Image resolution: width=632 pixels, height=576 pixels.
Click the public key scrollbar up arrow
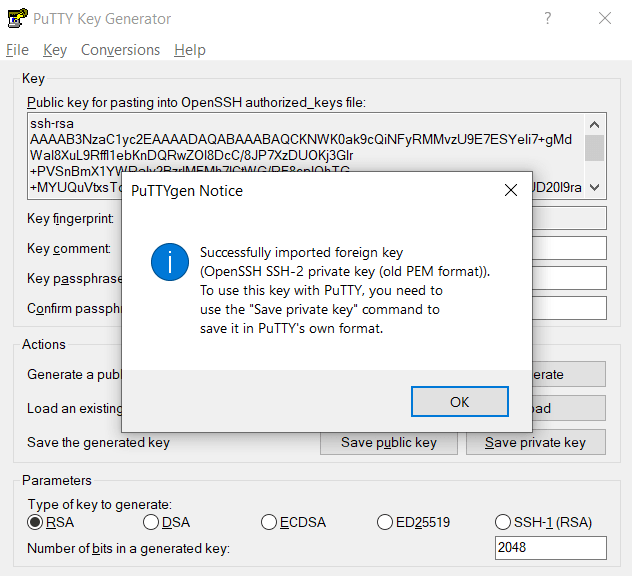[x=594, y=125]
